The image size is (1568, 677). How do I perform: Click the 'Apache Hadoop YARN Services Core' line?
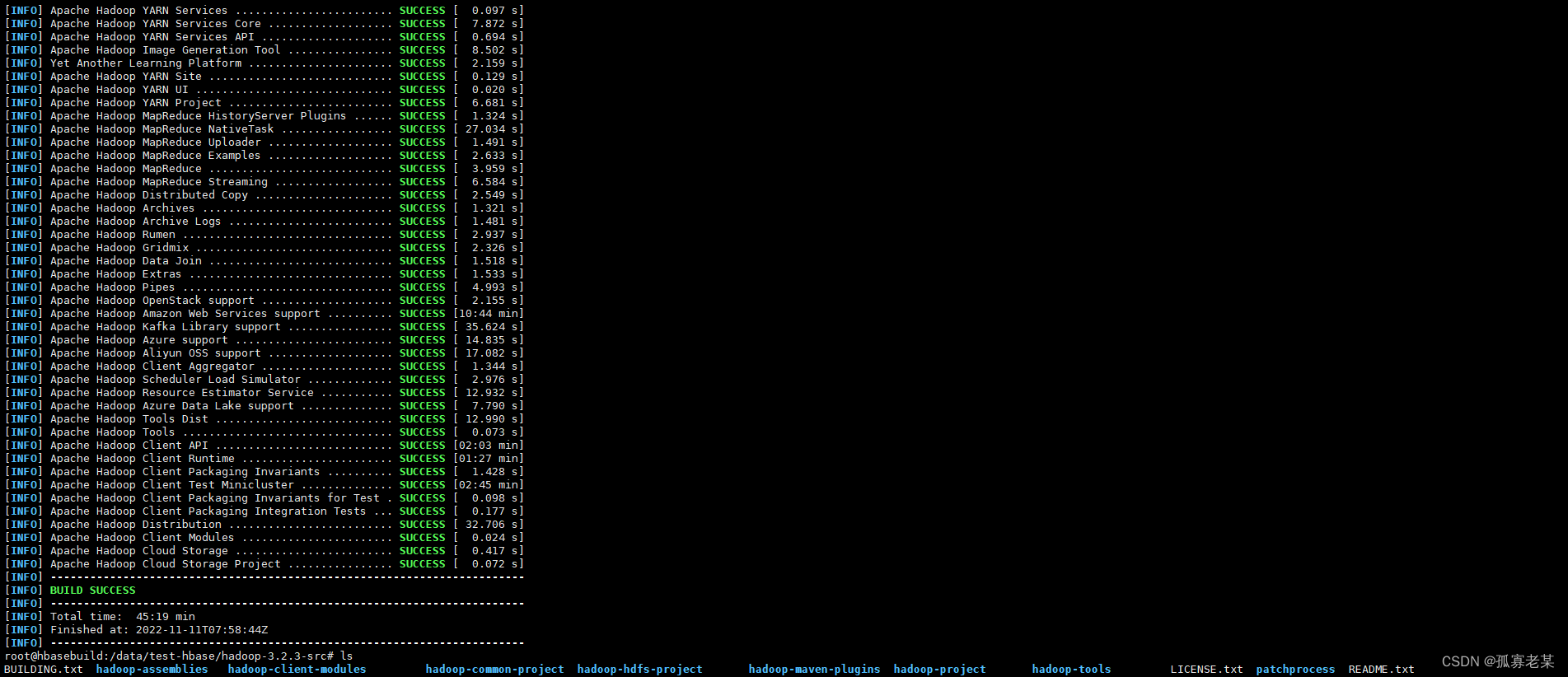pyautogui.click(x=264, y=24)
